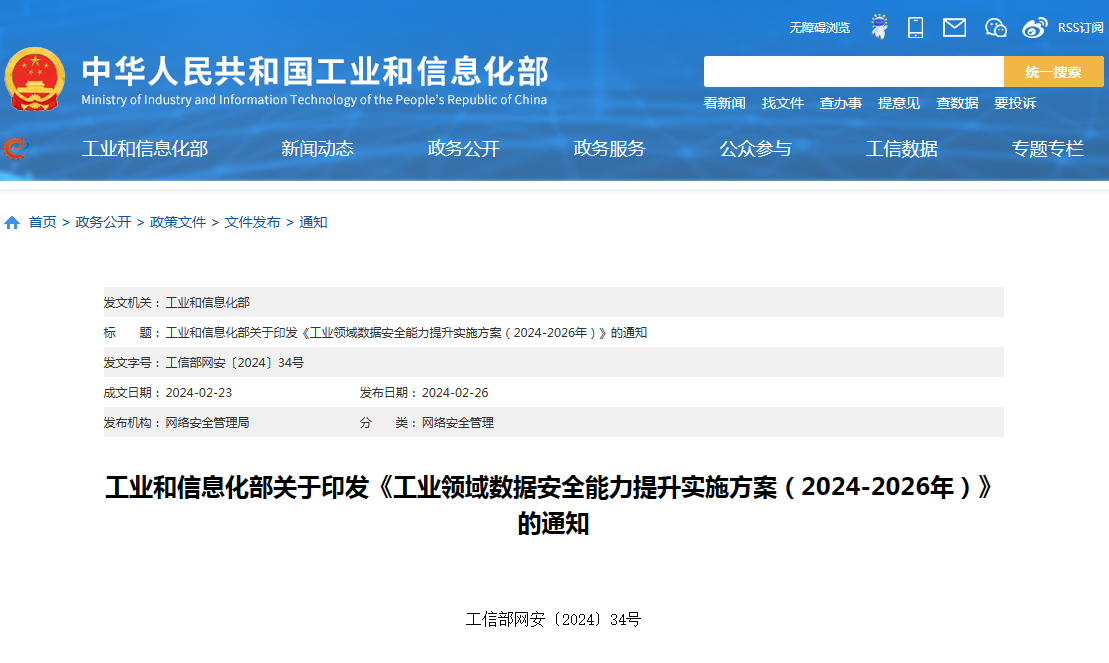
Task: Open the mobile version phone icon
Action: pyautogui.click(x=915, y=28)
